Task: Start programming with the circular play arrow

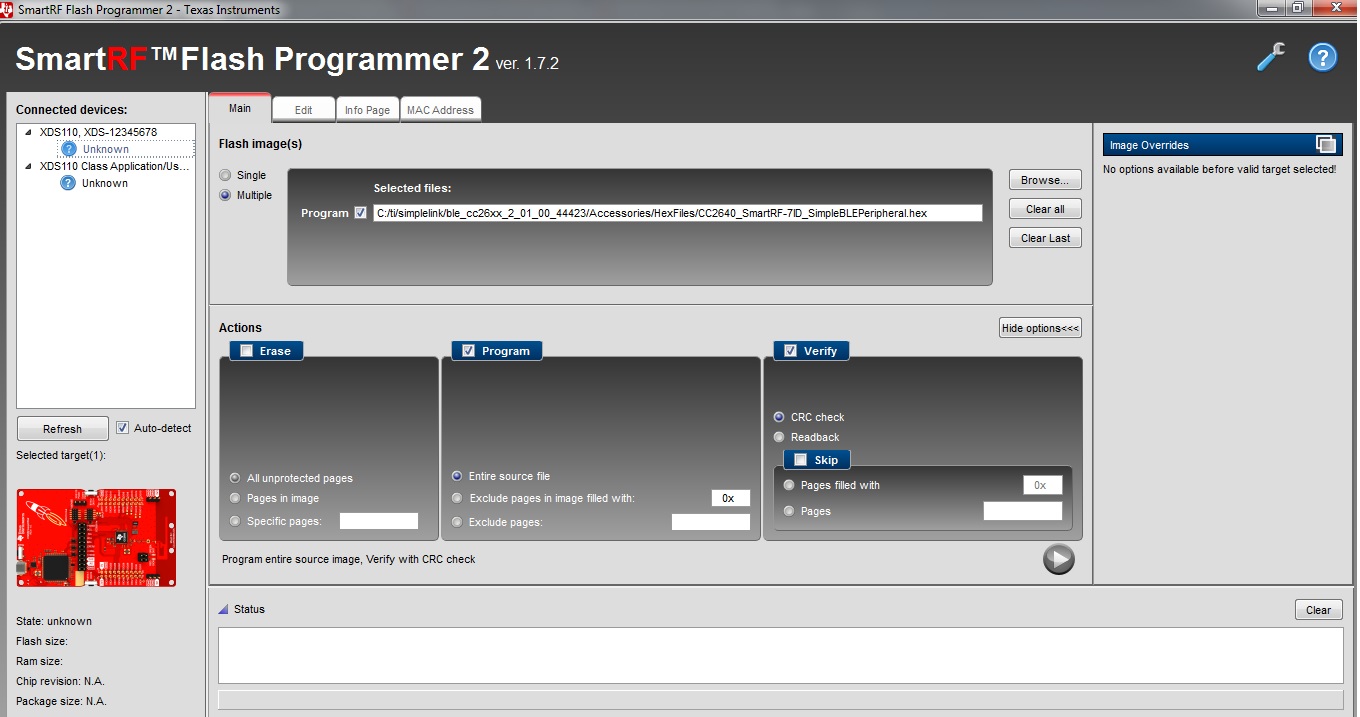Action: [1058, 559]
